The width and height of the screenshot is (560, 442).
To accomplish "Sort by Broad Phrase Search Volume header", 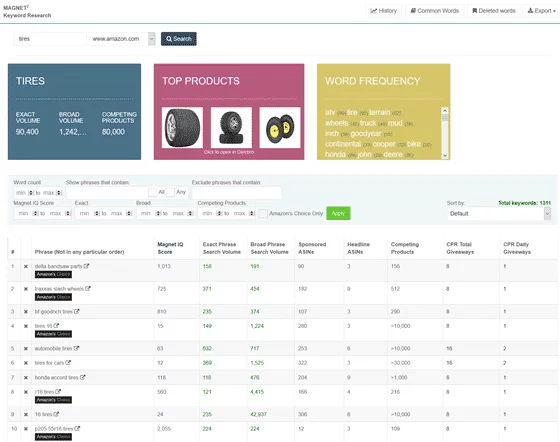I will click(x=269, y=248).
